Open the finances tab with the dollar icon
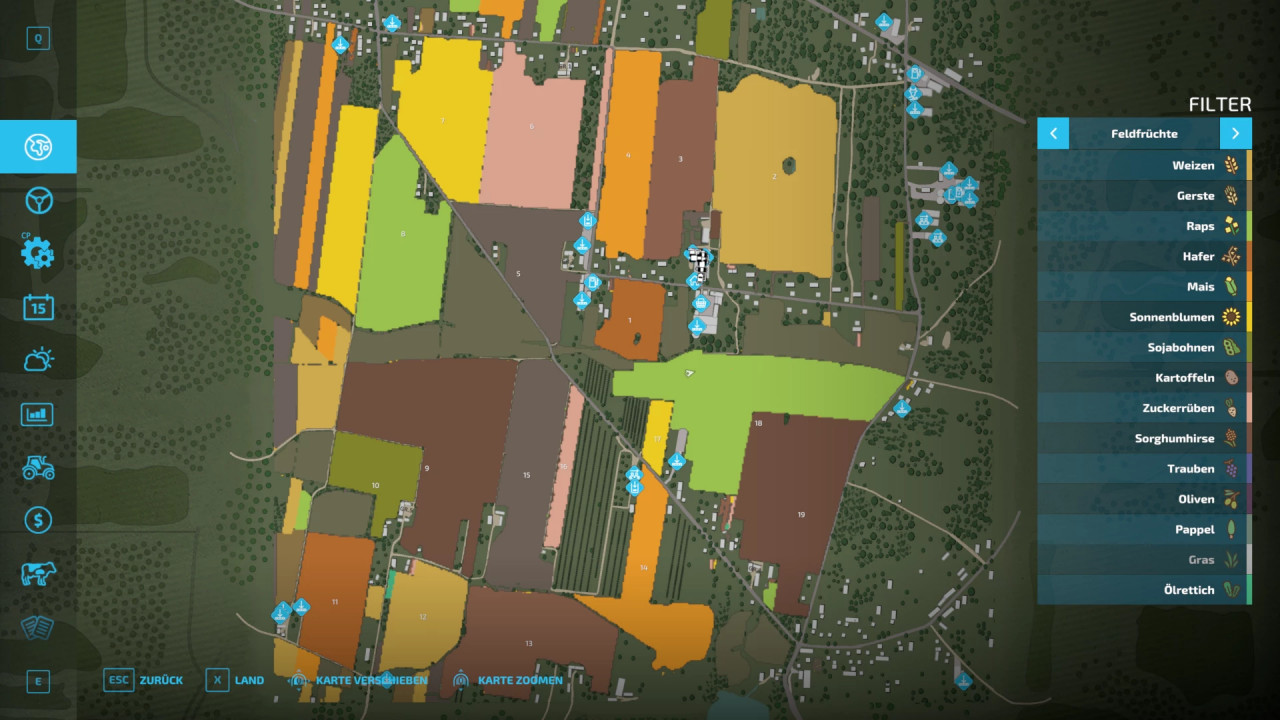The height and width of the screenshot is (720, 1280). 38,520
